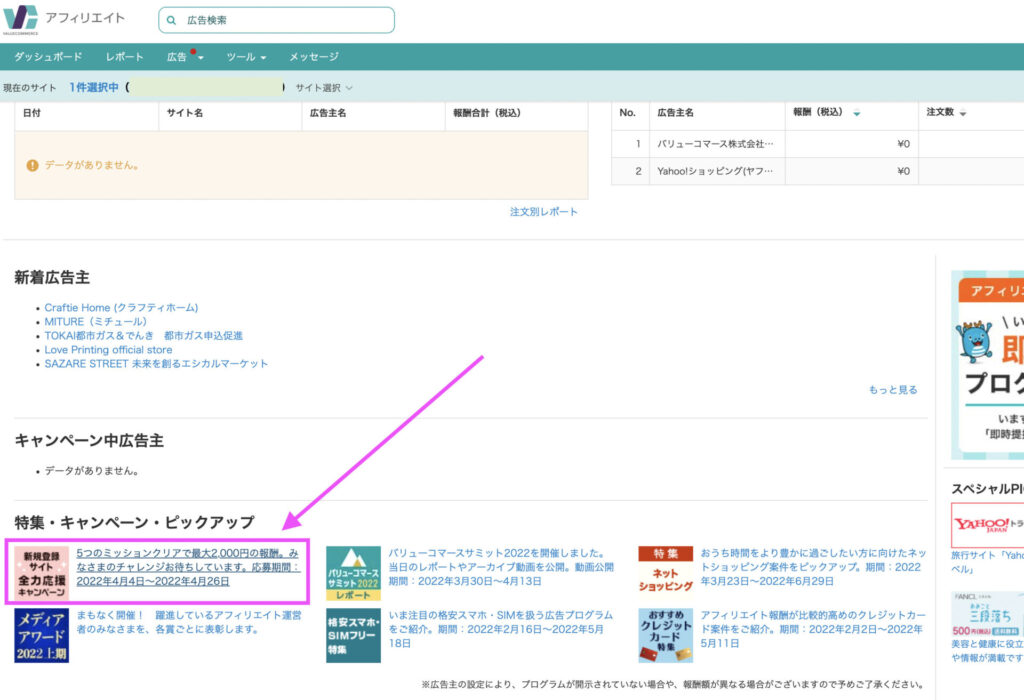Open the 注文別レポート link
This screenshot has width=1024, height=700.
point(543,212)
